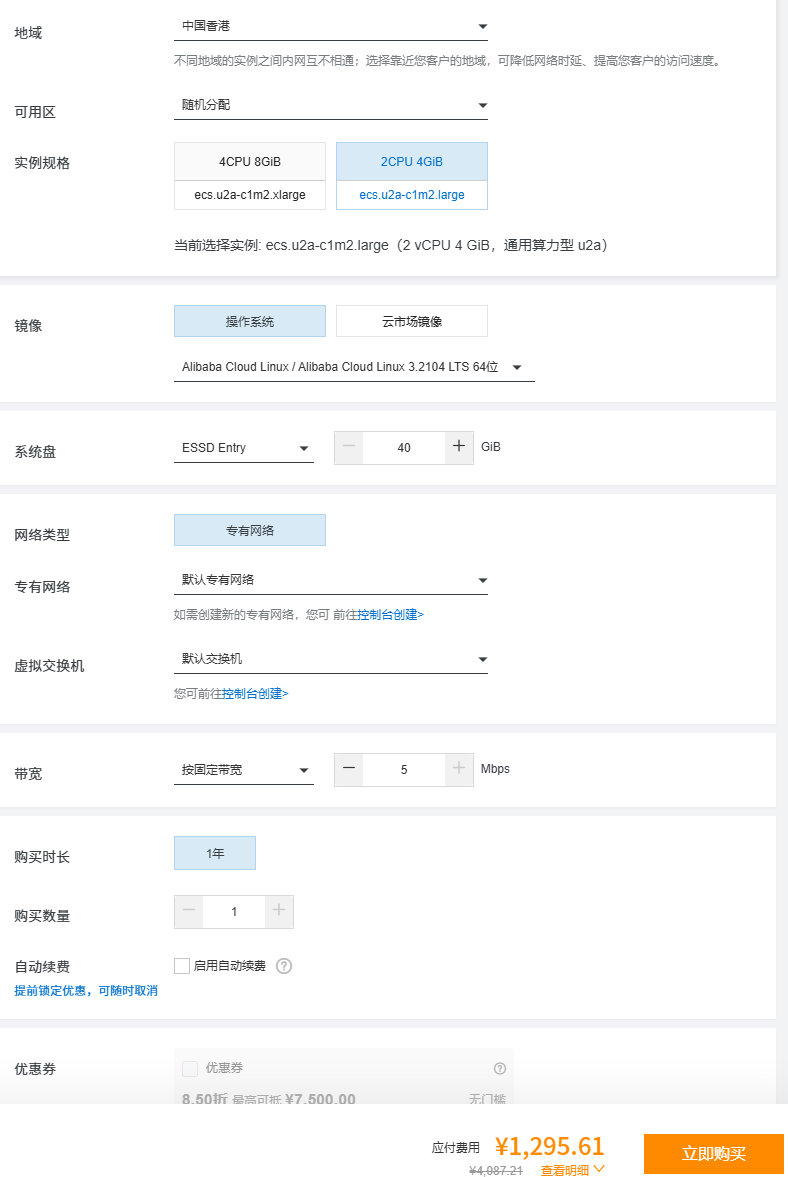Image resolution: width=788 pixels, height=1177 pixels.
Task: Open 控制台创建 link for 专有网络
Action: (390, 615)
